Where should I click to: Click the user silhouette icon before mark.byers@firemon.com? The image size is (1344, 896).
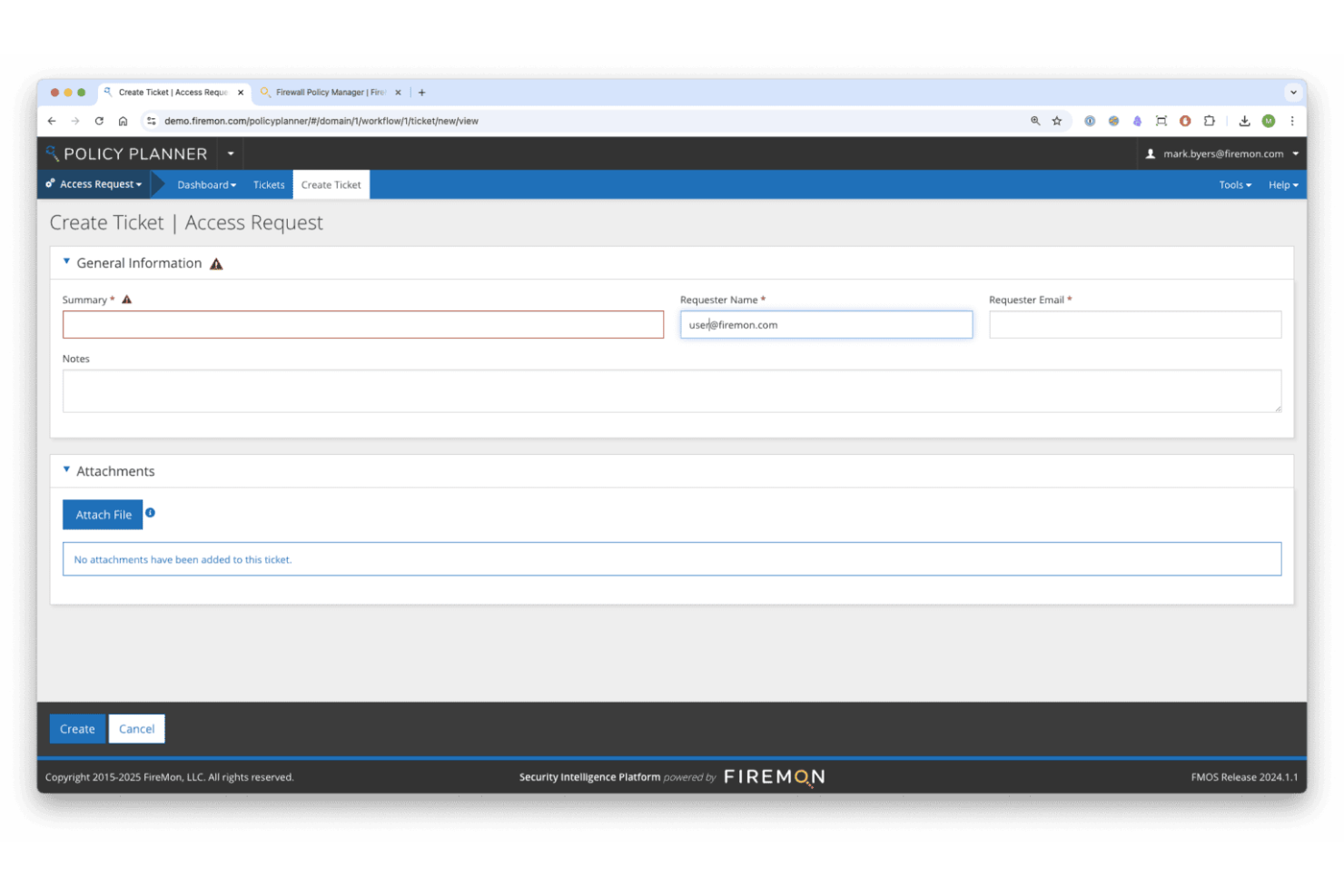point(1150,153)
